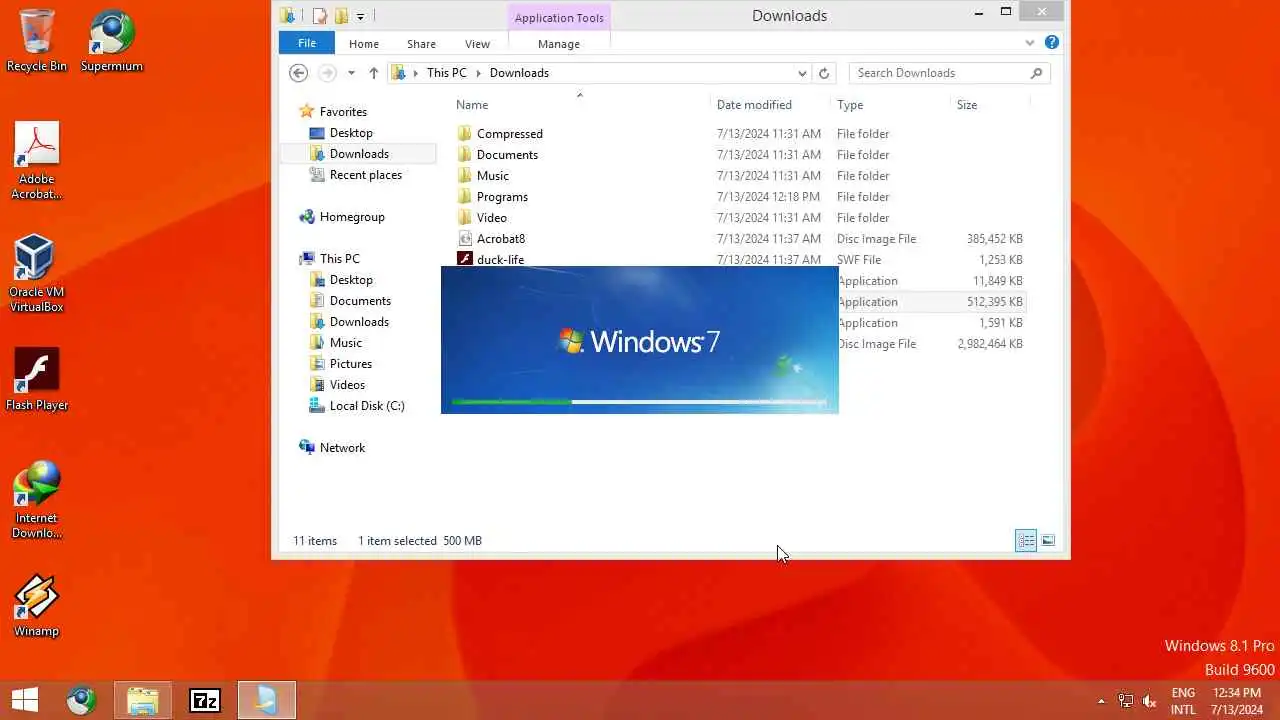Select the Flash Player desktop icon

click(x=37, y=379)
